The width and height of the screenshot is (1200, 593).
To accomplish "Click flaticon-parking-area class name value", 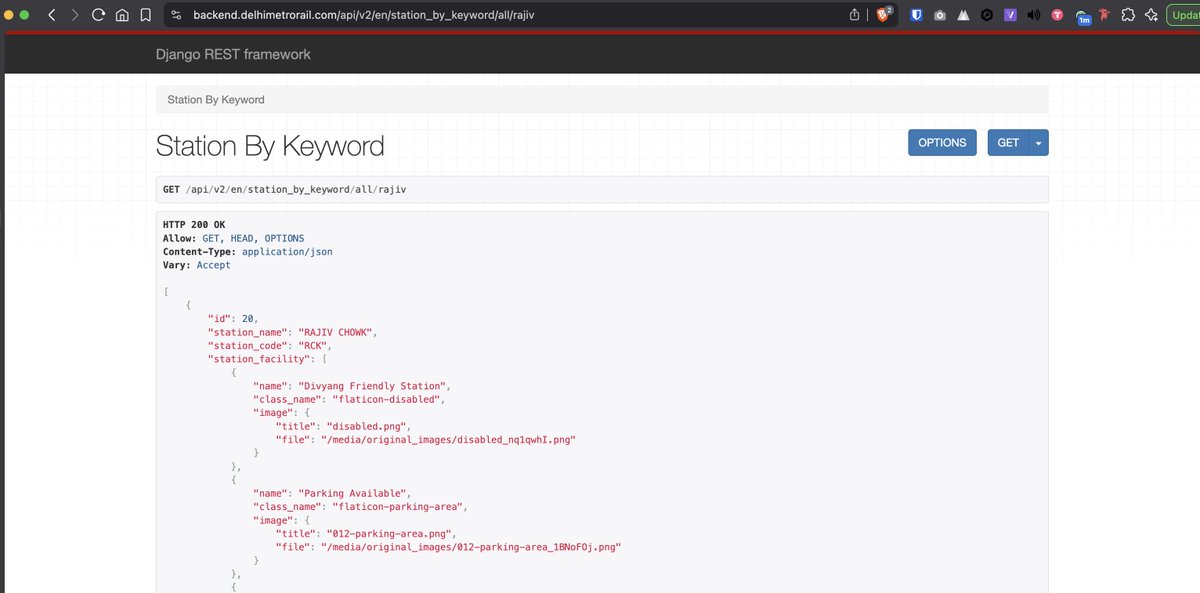I will coord(398,507).
